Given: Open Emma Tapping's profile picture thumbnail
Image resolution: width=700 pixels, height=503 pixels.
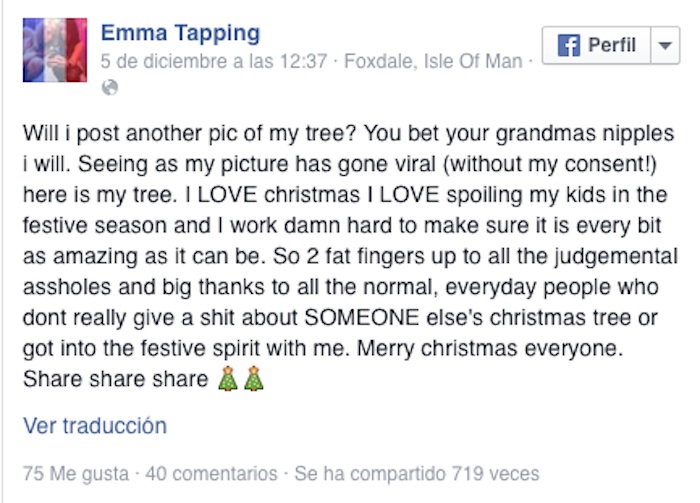Looking at the screenshot, I should click(55, 50).
